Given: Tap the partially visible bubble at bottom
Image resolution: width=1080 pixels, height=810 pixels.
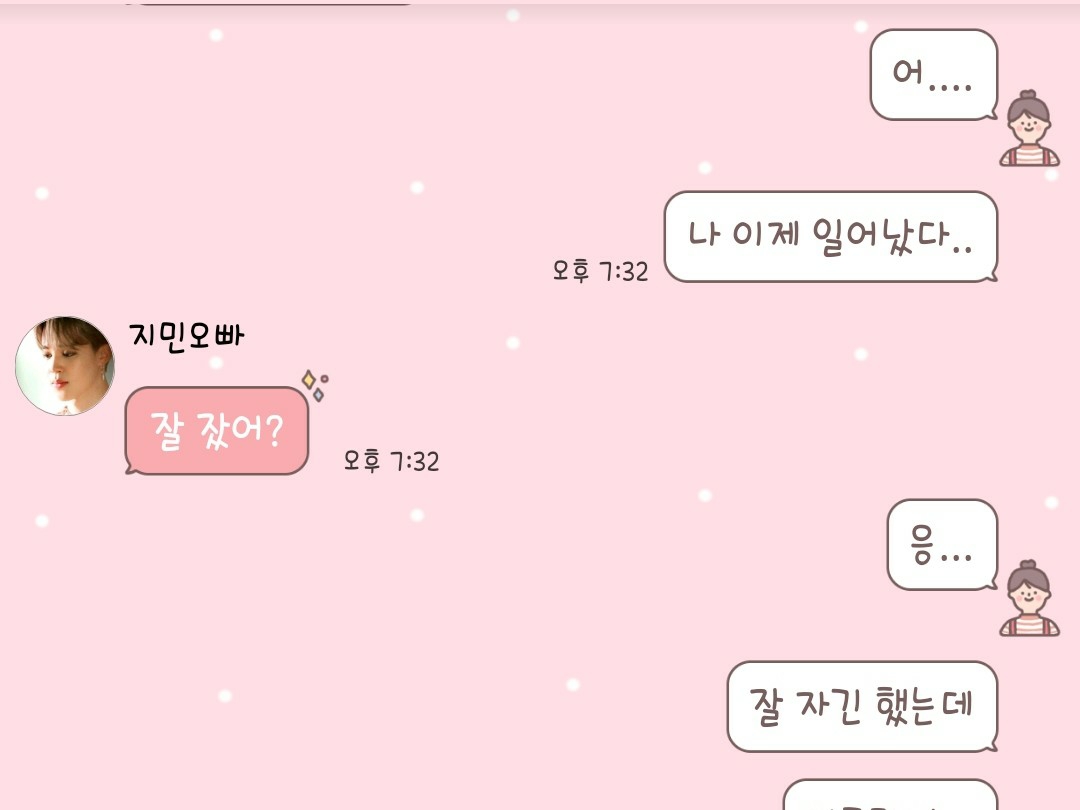Looking at the screenshot, I should tap(891, 795).
